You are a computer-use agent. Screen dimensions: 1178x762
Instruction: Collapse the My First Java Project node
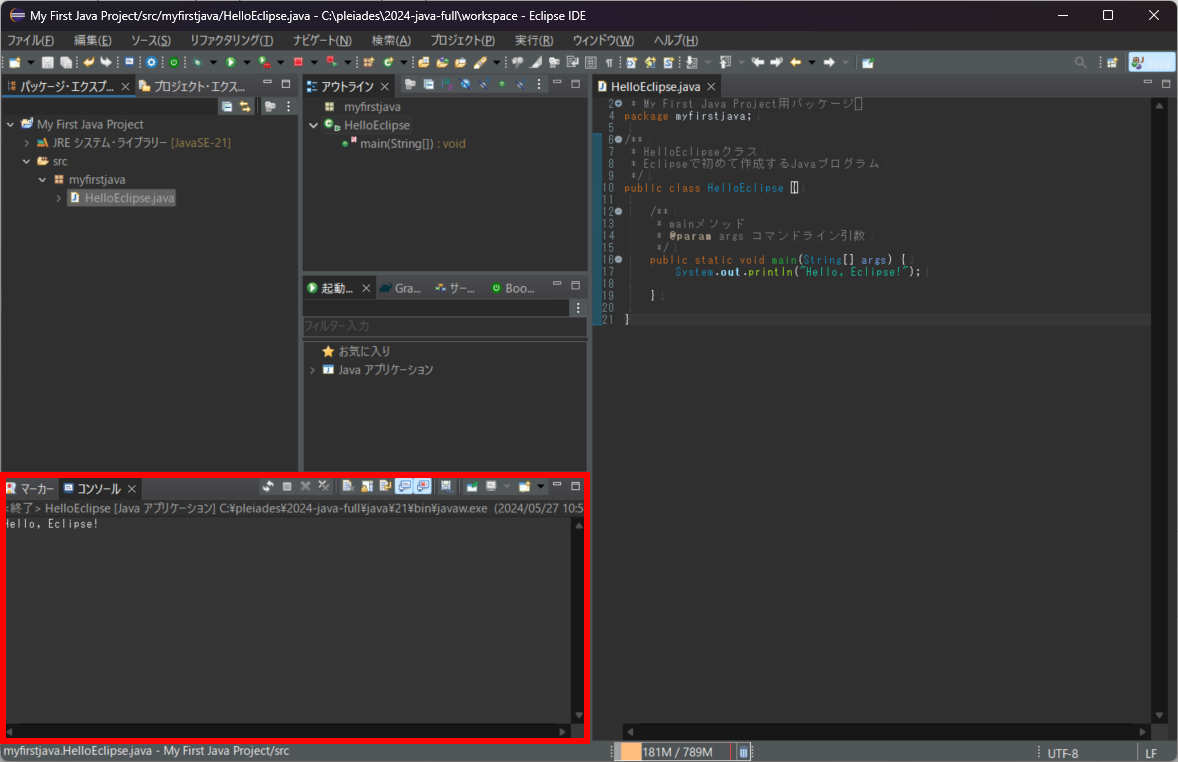click(x=11, y=124)
